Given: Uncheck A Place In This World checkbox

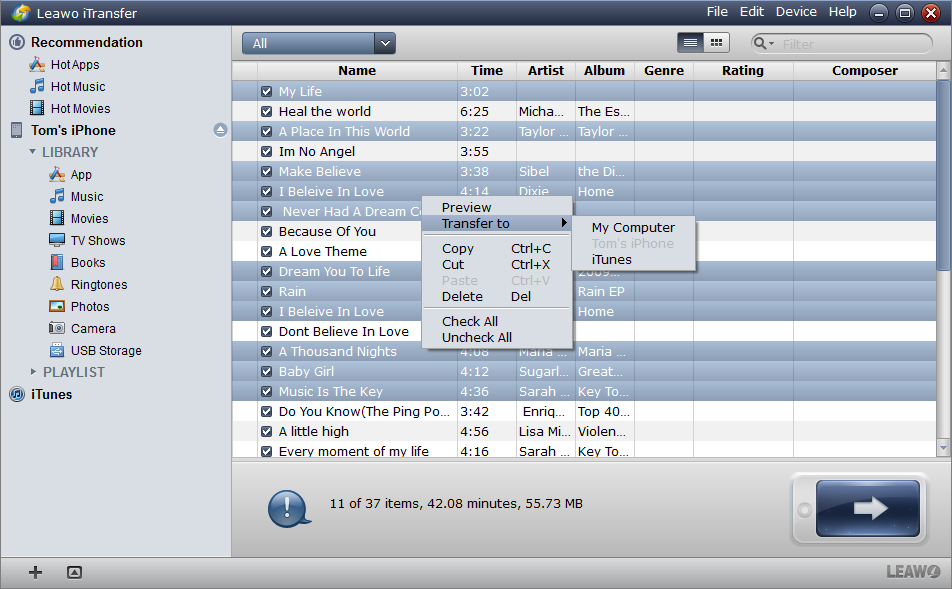Looking at the screenshot, I should coord(267,132).
